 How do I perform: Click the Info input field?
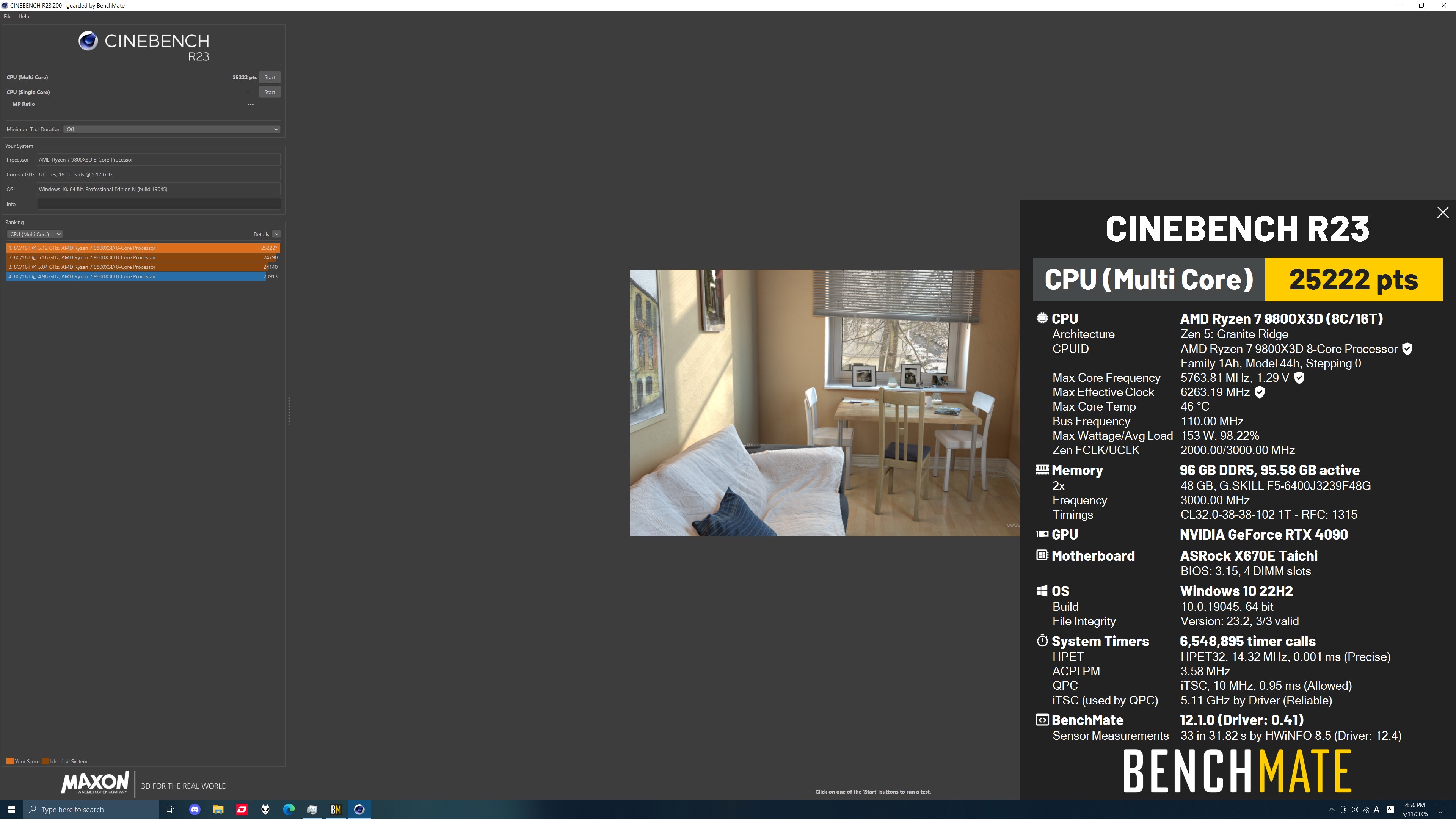(159, 204)
